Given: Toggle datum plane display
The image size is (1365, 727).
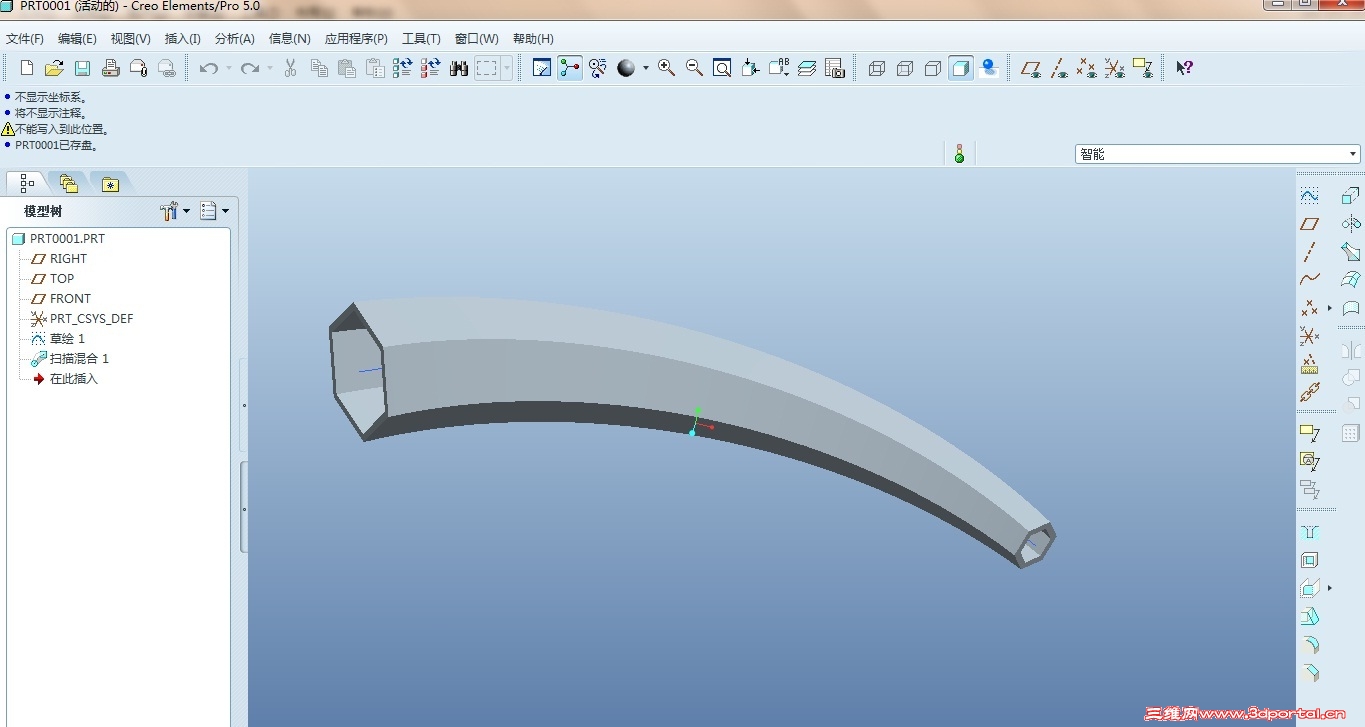Looking at the screenshot, I should tap(1030, 68).
